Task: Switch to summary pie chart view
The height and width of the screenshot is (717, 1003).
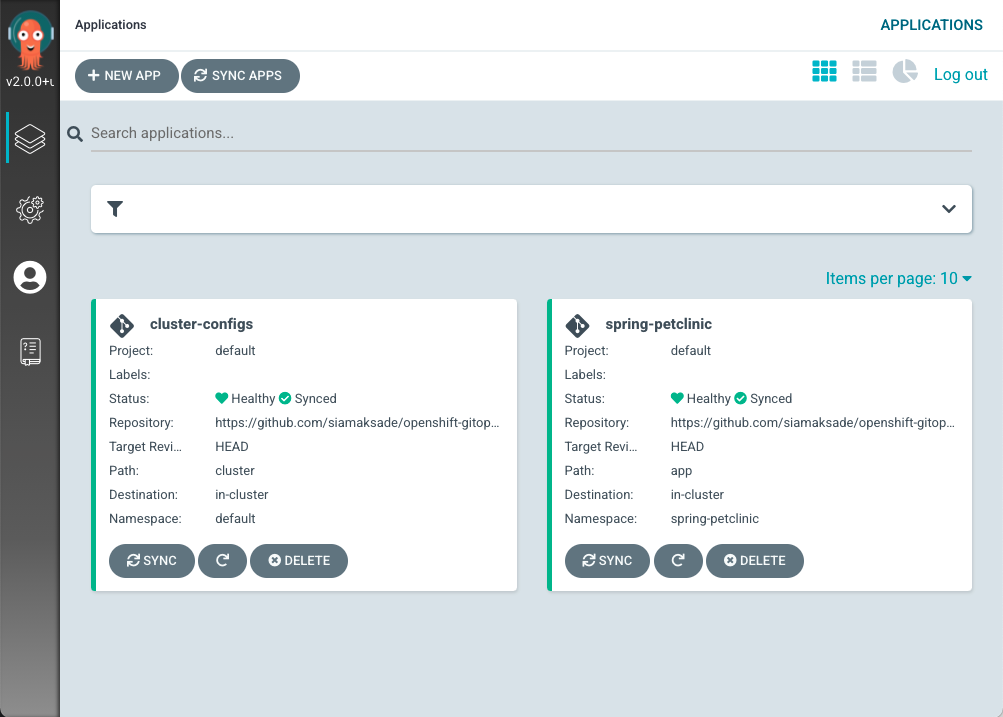Action: [x=905, y=71]
